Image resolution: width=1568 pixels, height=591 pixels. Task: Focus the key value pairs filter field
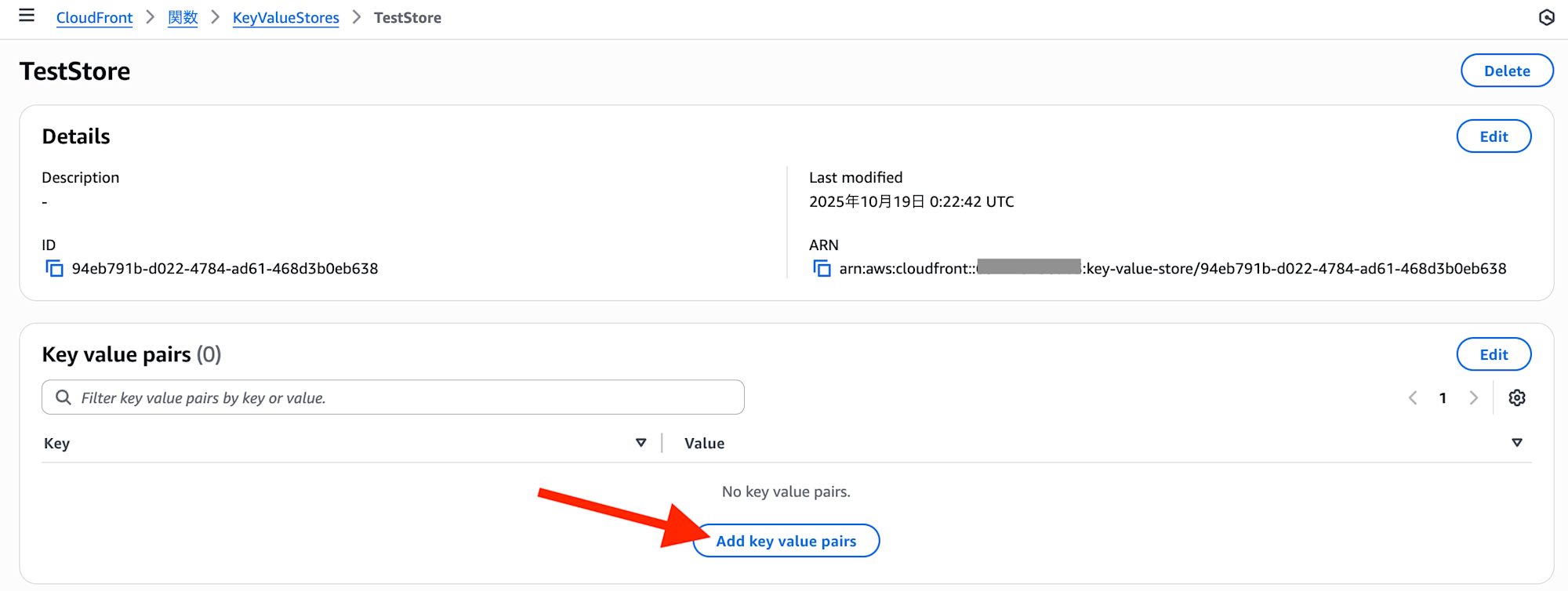(408, 397)
